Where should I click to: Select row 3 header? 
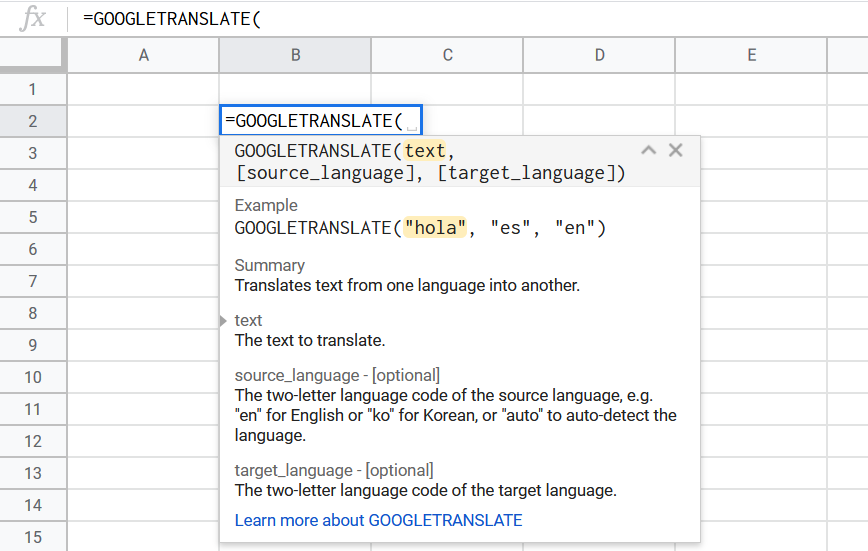(x=33, y=153)
